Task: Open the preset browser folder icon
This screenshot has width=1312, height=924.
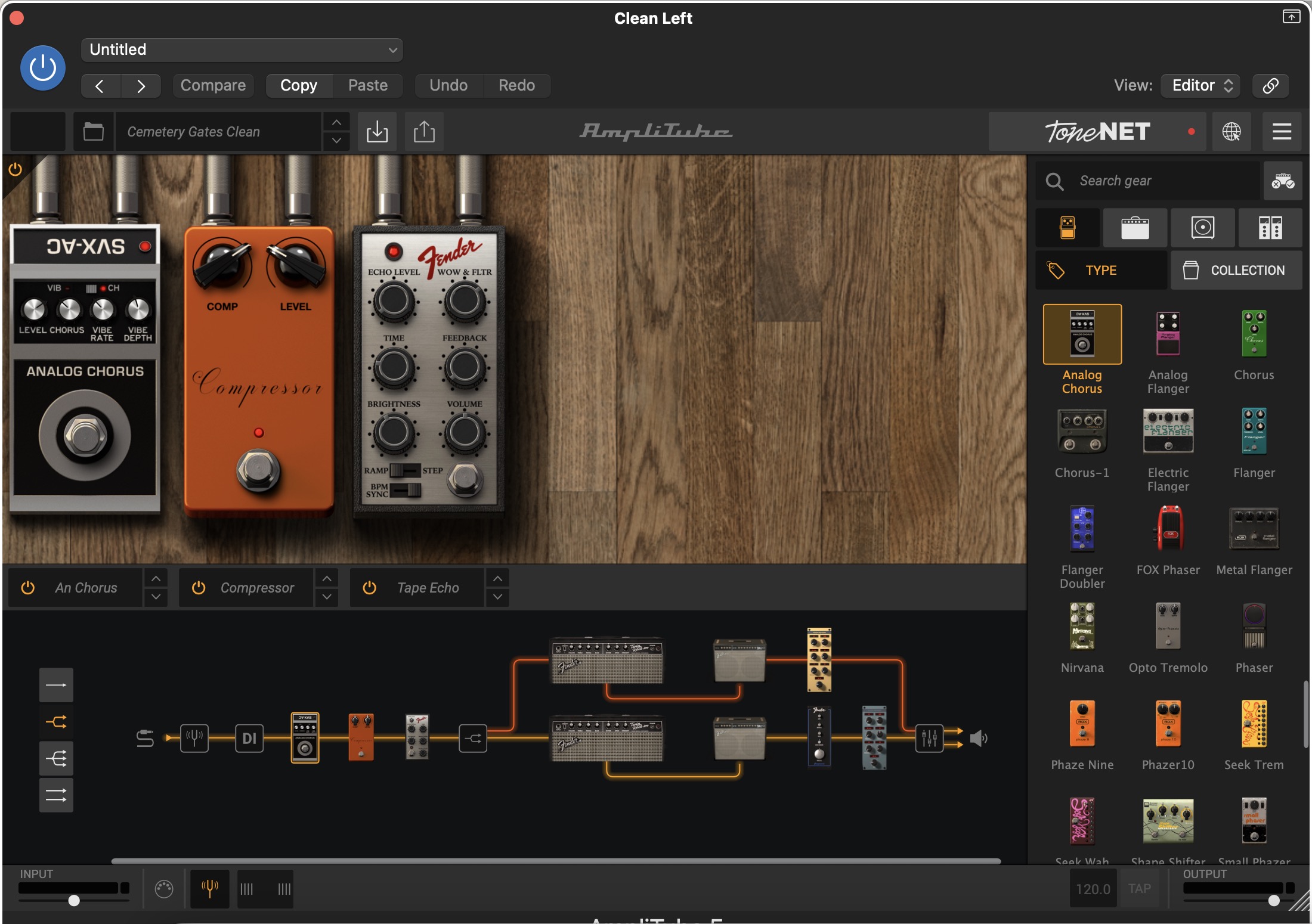Action: pos(93,131)
